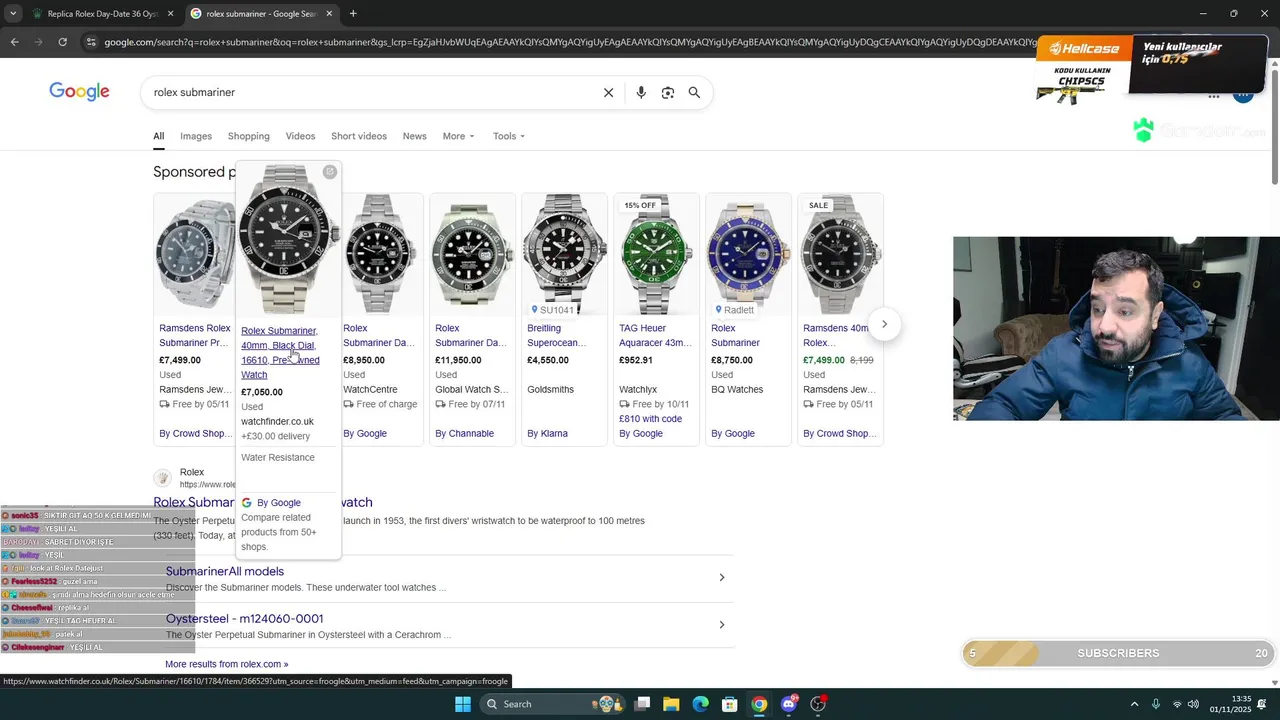Open Rolex Submariner 40mm Black Dial listing link
1280x720 pixels.
point(280,352)
